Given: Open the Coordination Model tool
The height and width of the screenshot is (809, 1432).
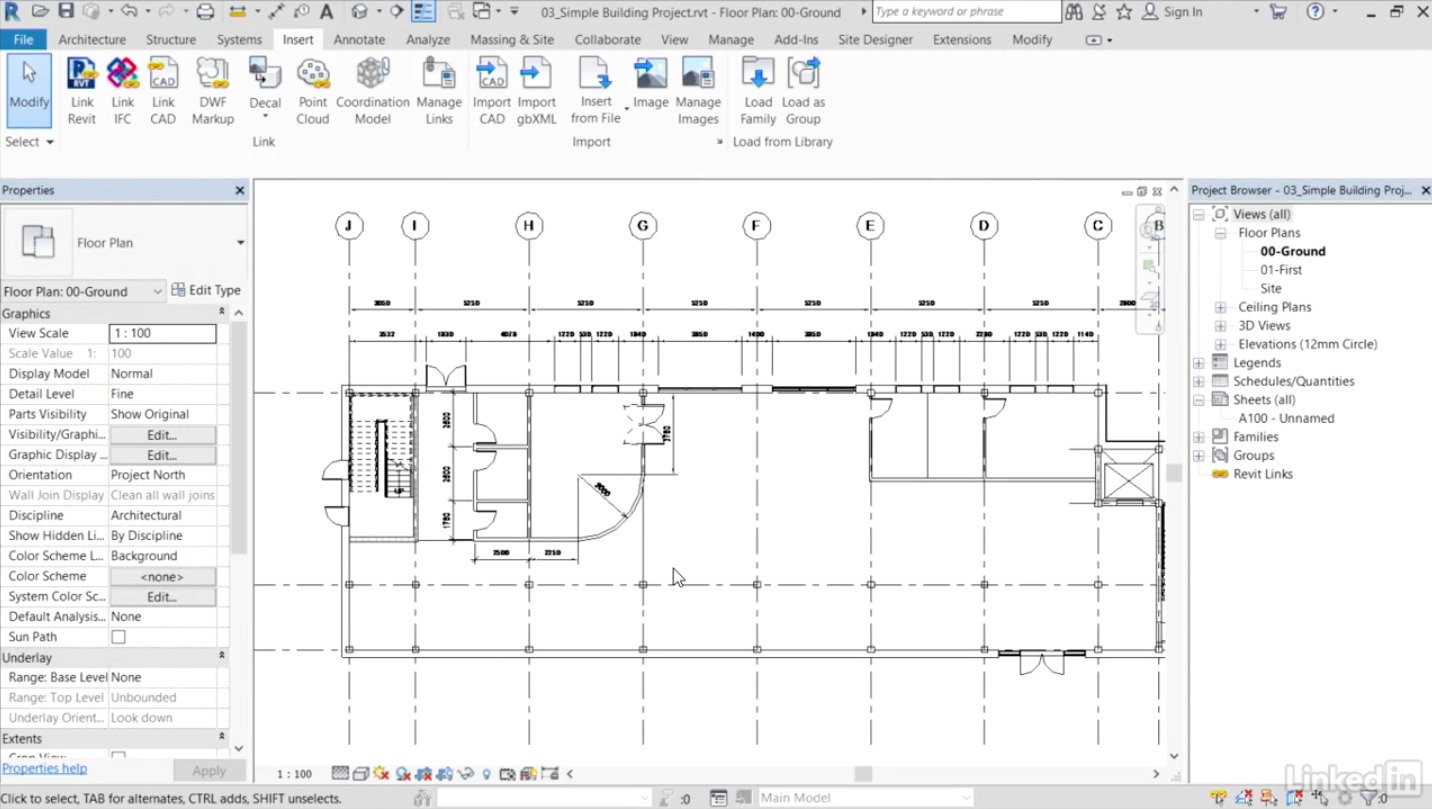Looking at the screenshot, I should click(372, 90).
